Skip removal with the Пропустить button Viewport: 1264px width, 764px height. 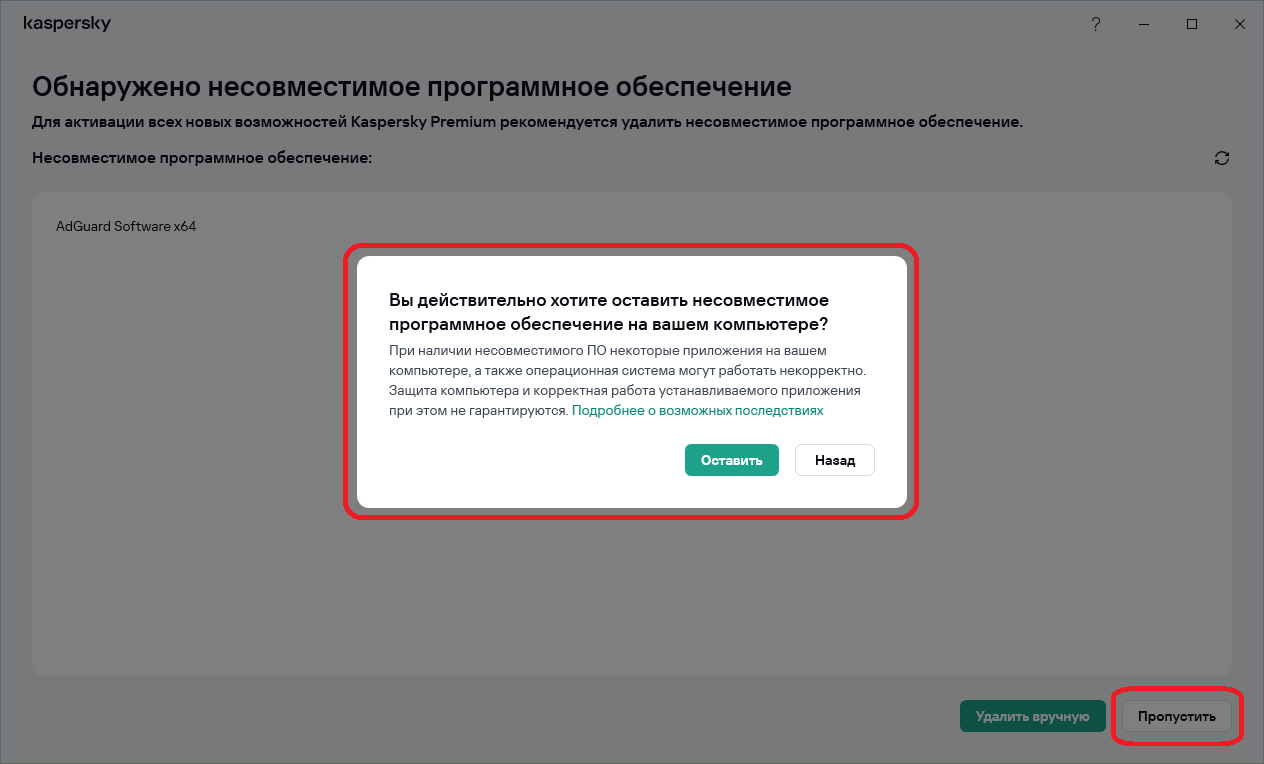(x=1177, y=716)
